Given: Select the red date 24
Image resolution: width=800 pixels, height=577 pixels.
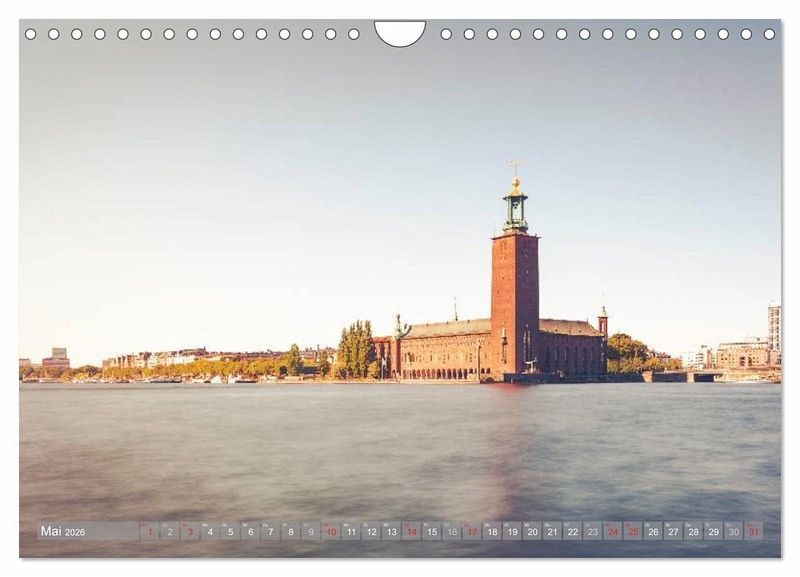Looking at the screenshot, I should coord(612,532).
